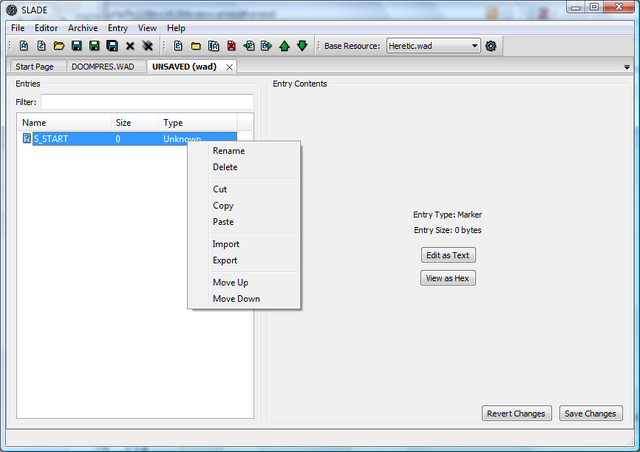Image resolution: width=640 pixels, height=452 pixels.
Task: Click the Move Up green arrow icon
Action: pos(284,46)
